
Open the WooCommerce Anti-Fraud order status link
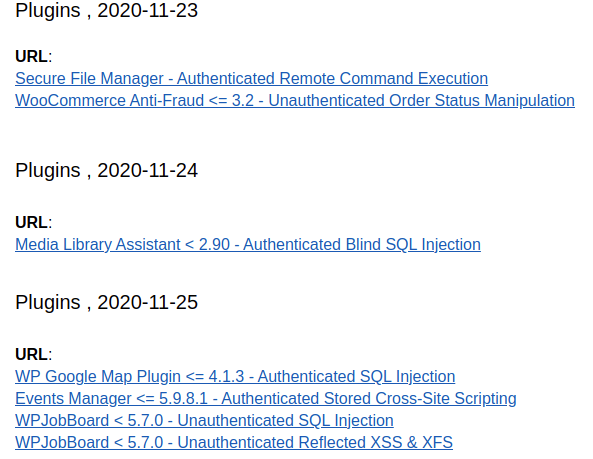[x=295, y=101]
